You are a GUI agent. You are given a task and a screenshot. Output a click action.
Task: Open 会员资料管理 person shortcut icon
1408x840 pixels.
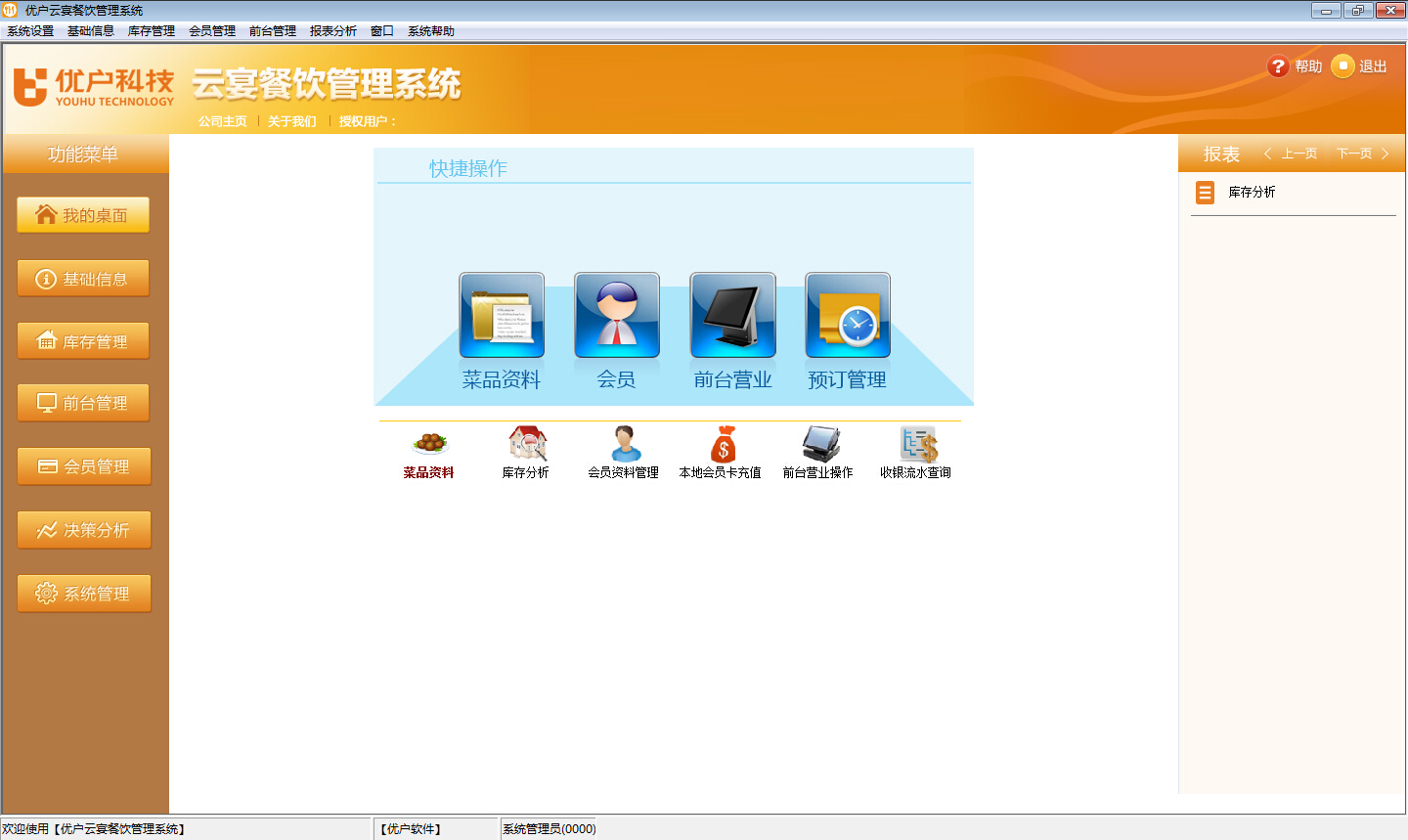point(625,444)
